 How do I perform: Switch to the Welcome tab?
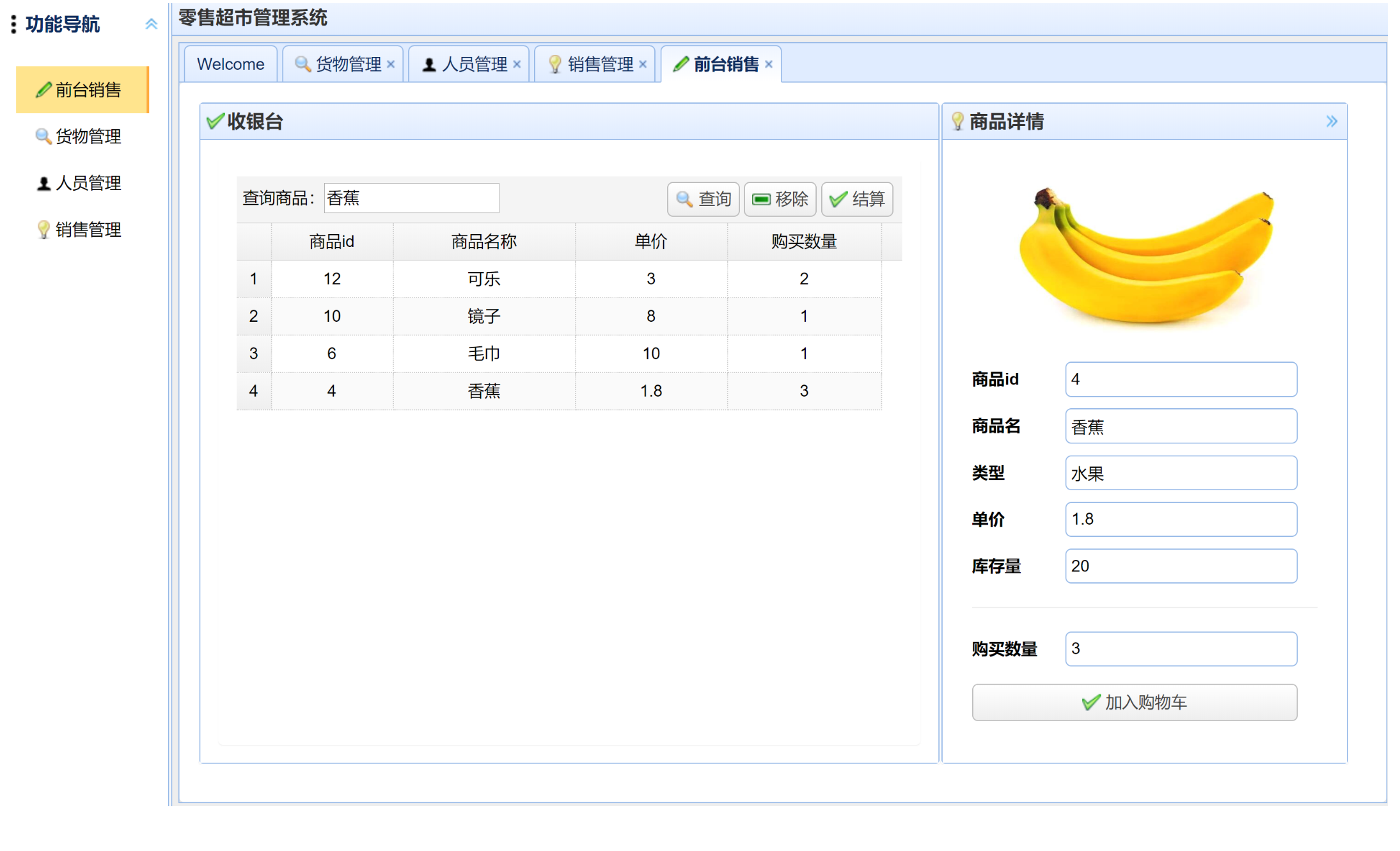pyautogui.click(x=230, y=64)
